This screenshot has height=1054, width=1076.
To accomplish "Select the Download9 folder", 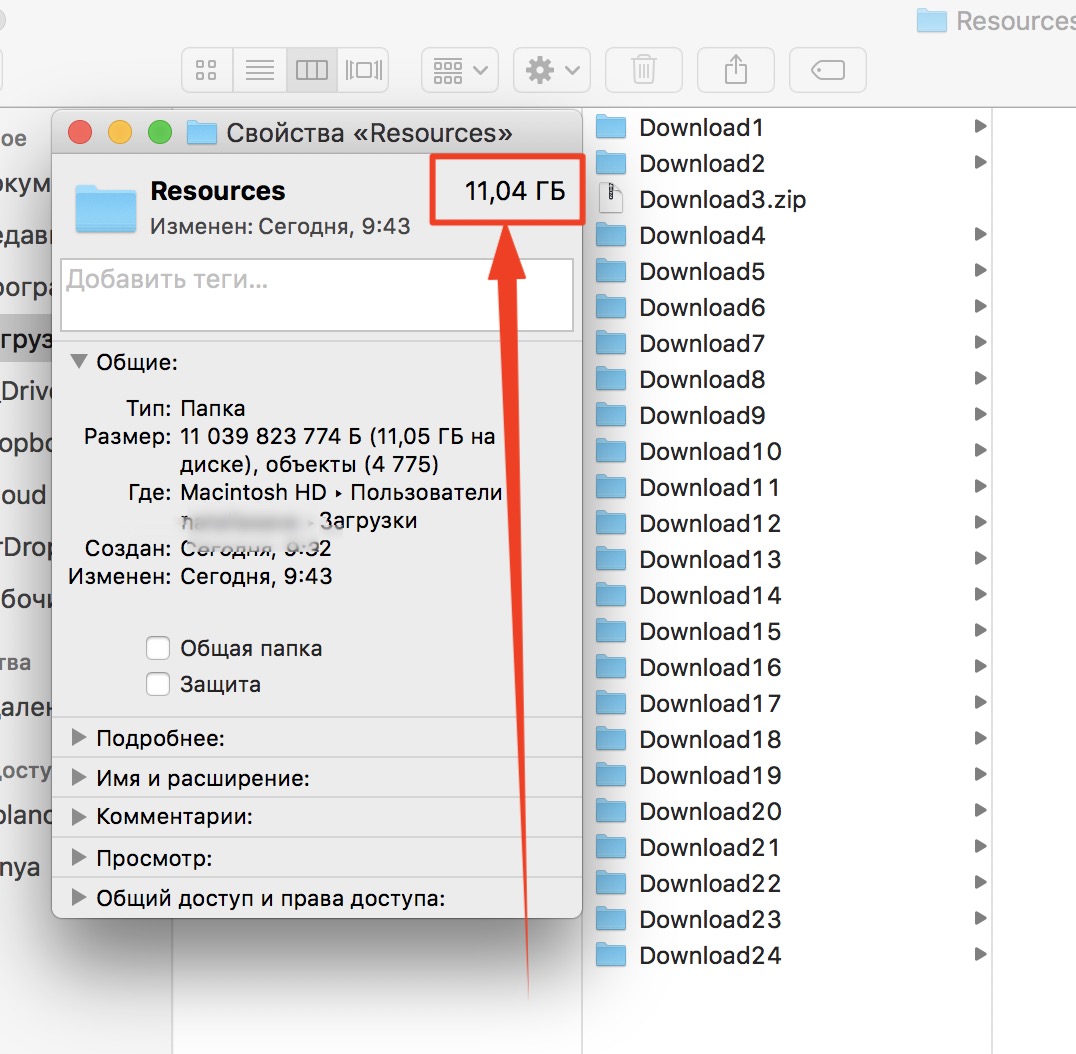I will pos(789,415).
